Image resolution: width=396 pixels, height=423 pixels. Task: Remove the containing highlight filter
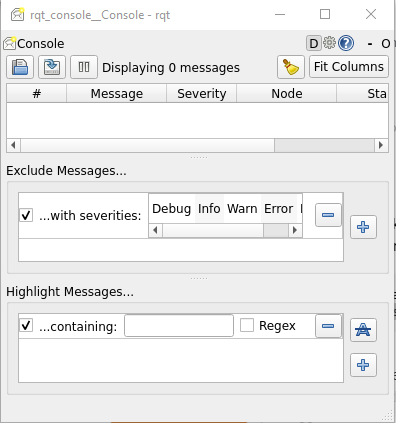328,326
